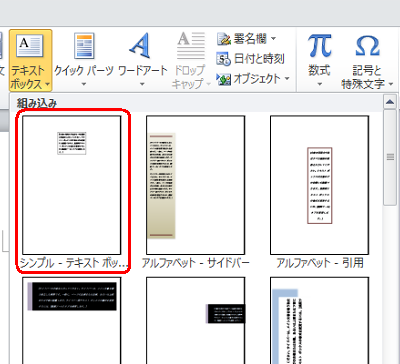Click the 記号と特殊文字 omega icon
Screen dimensions: 400x364
click(367, 46)
